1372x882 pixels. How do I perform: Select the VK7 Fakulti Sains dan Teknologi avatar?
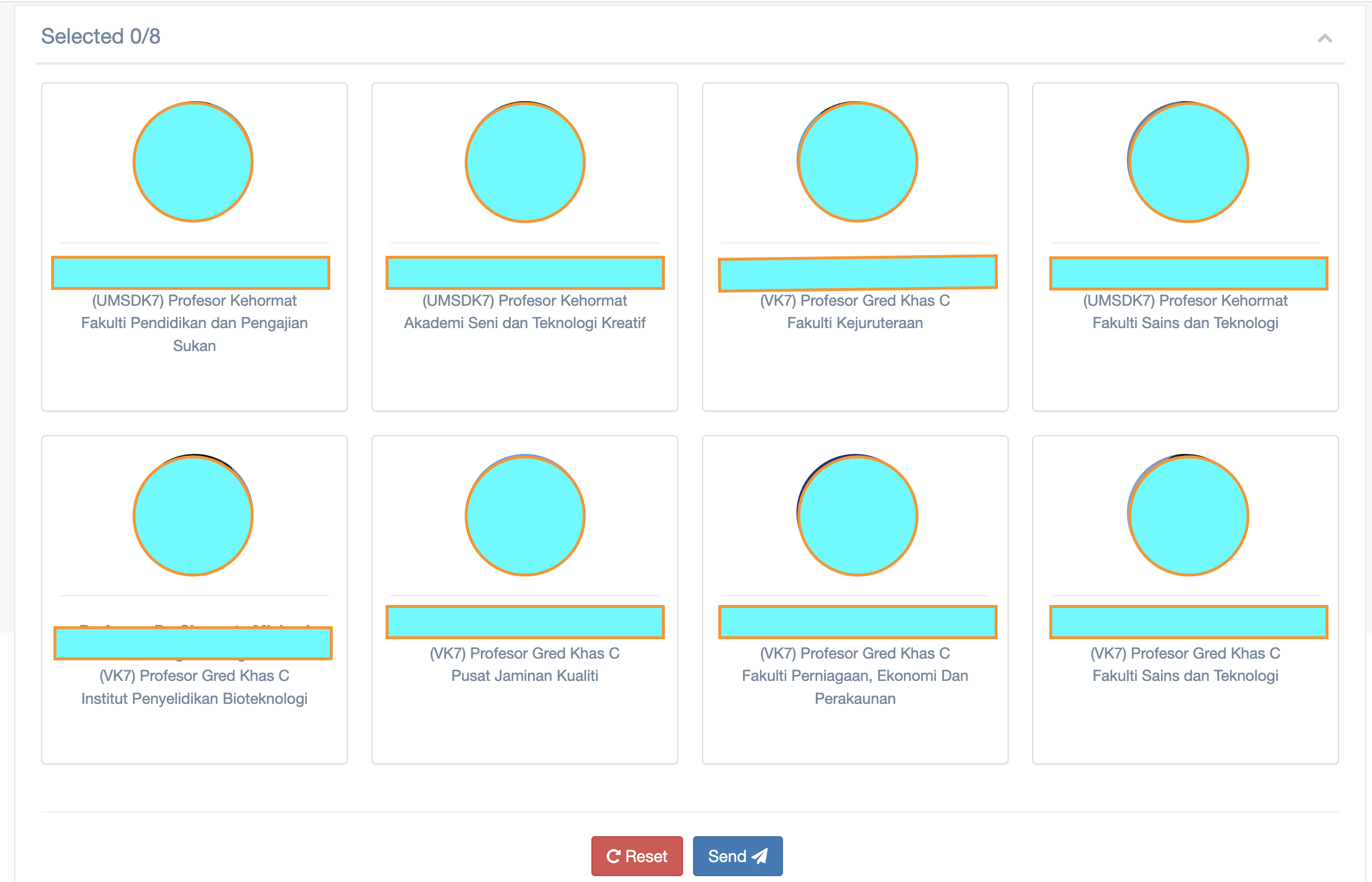click(x=1188, y=515)
